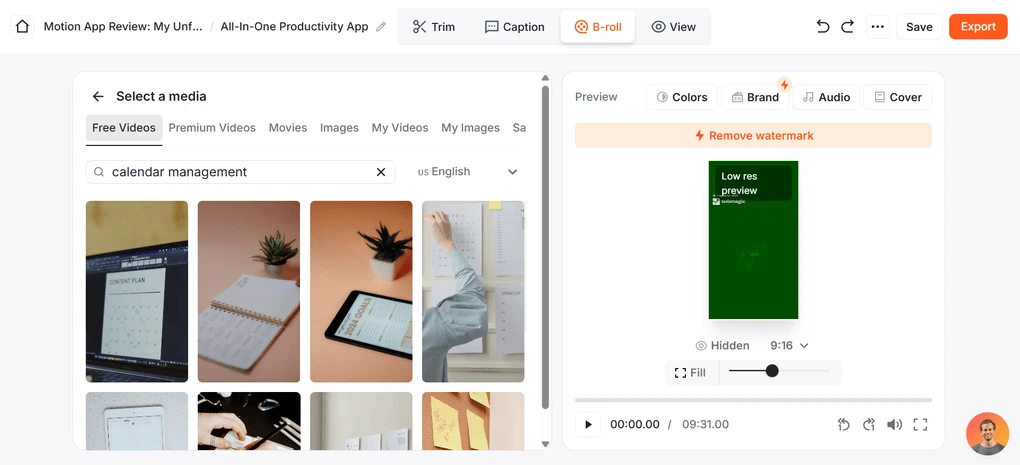Open the Colors settings panel
The image size is (1020, 465).
[682, 97]
